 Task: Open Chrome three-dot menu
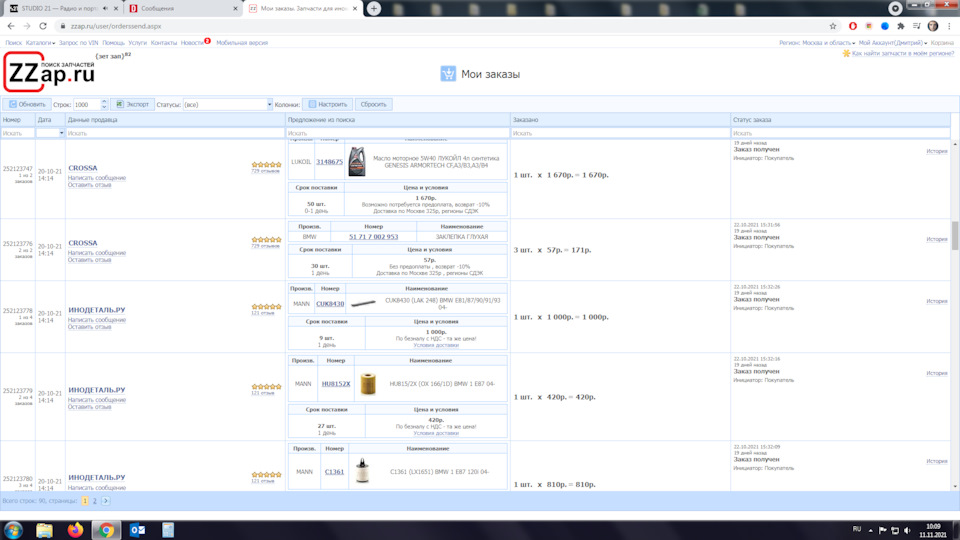coord(949,26)
